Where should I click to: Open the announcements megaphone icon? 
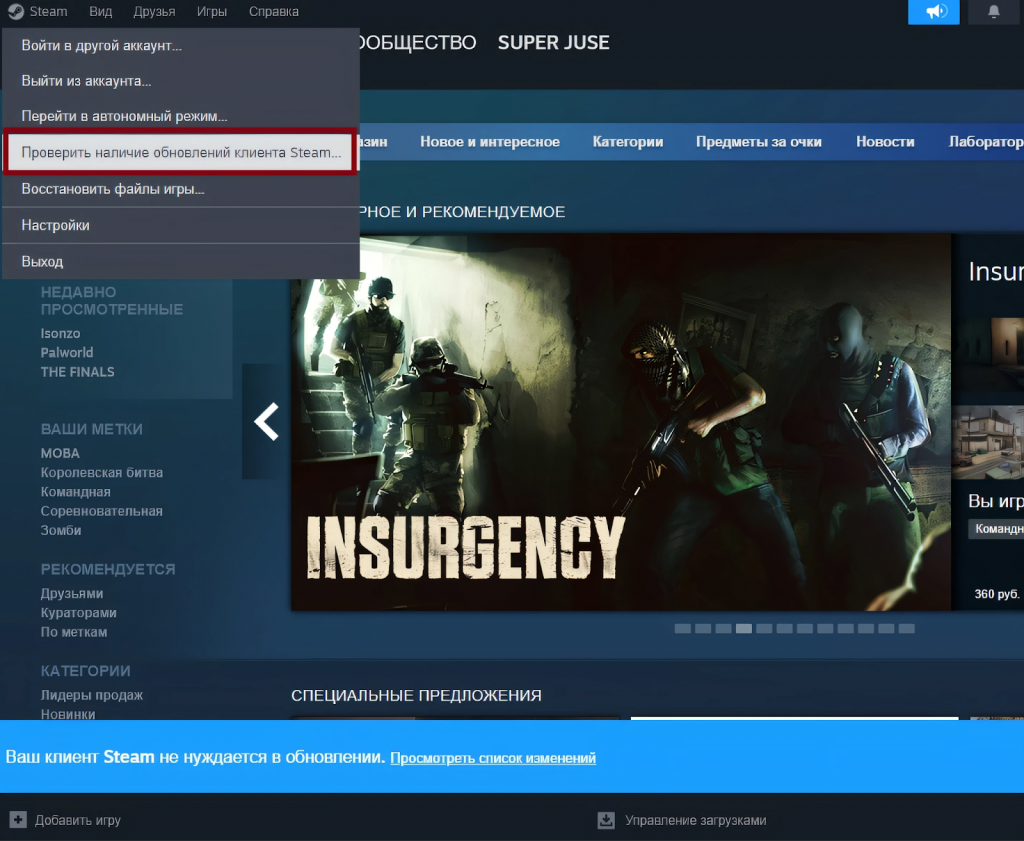(934, 12)
